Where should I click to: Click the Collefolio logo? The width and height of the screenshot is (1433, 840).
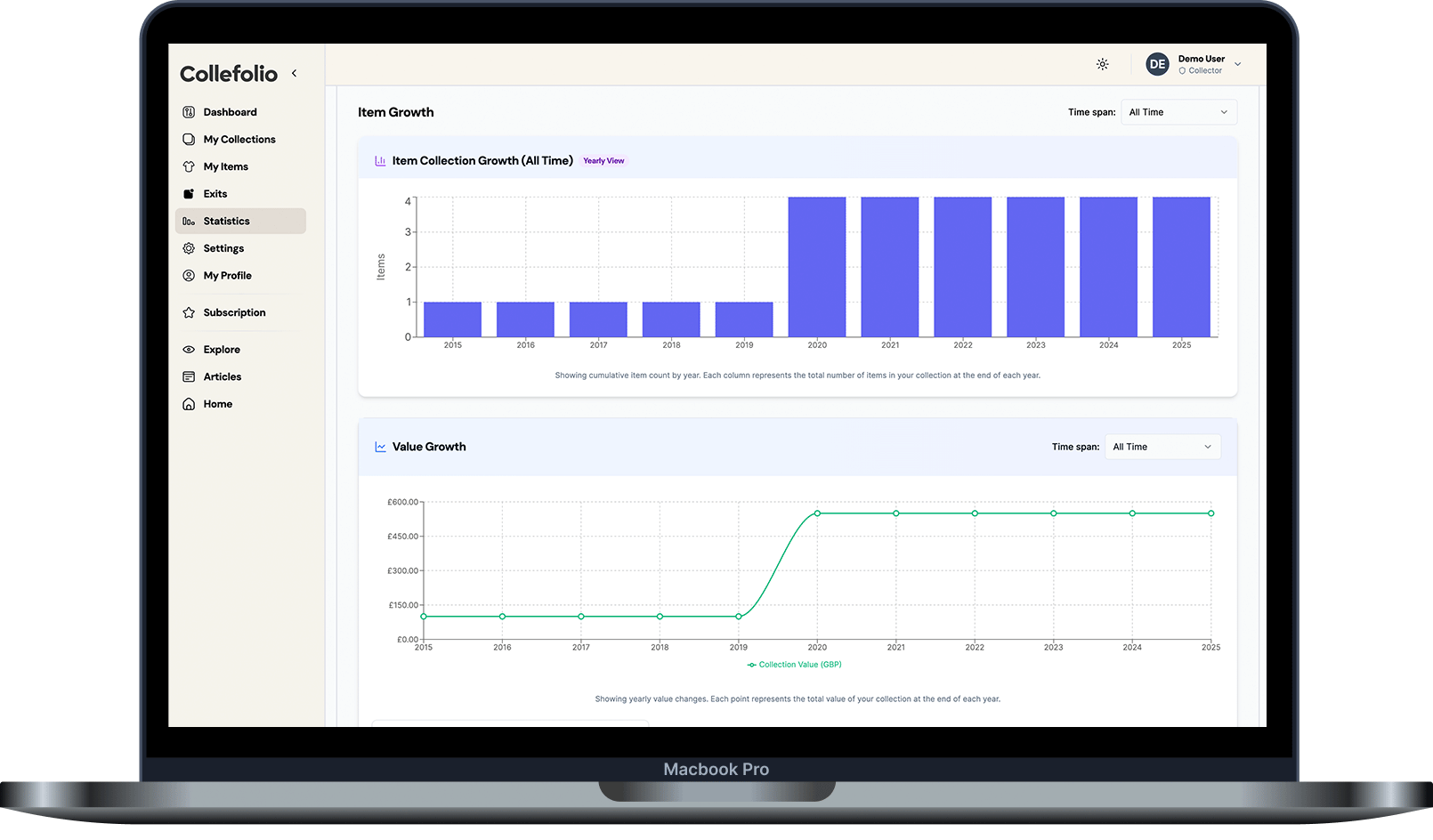click(229, 74)
